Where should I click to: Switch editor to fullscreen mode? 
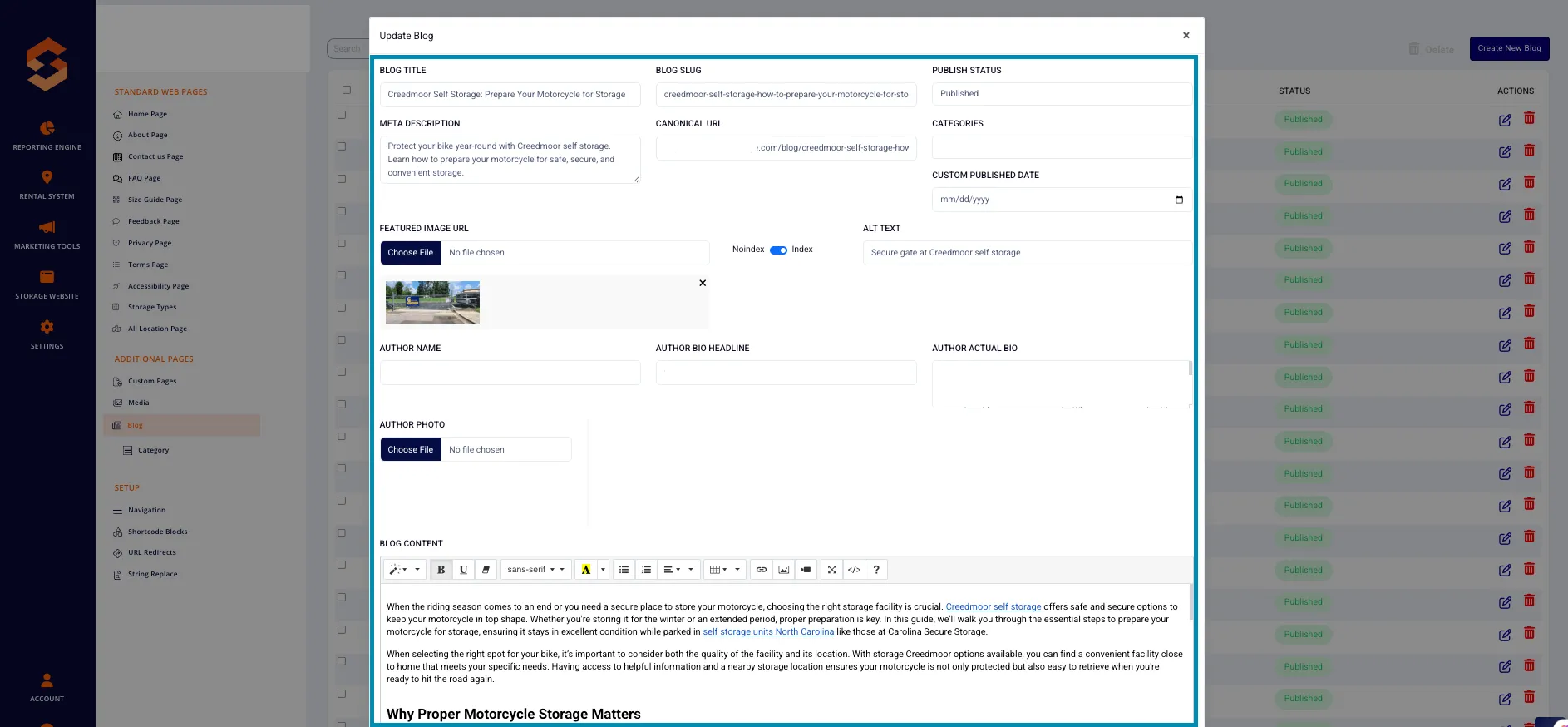coord(831,570)
